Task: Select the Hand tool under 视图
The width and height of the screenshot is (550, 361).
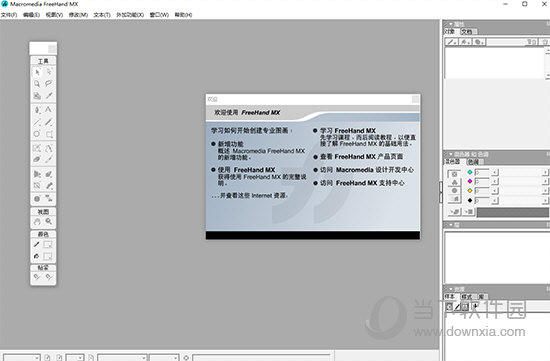Action: [37, 221]
